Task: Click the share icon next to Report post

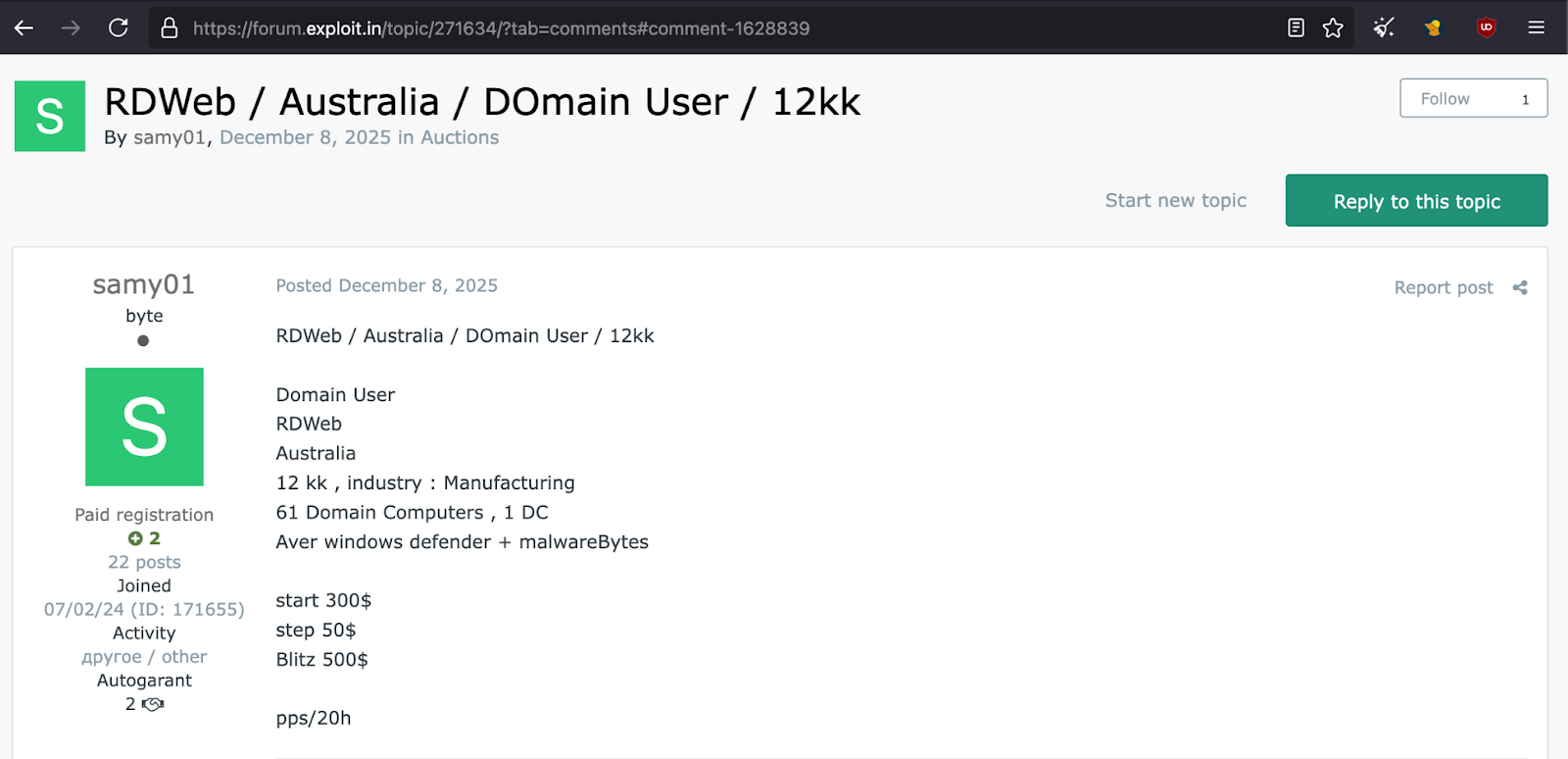Action: click(1520, 287)
